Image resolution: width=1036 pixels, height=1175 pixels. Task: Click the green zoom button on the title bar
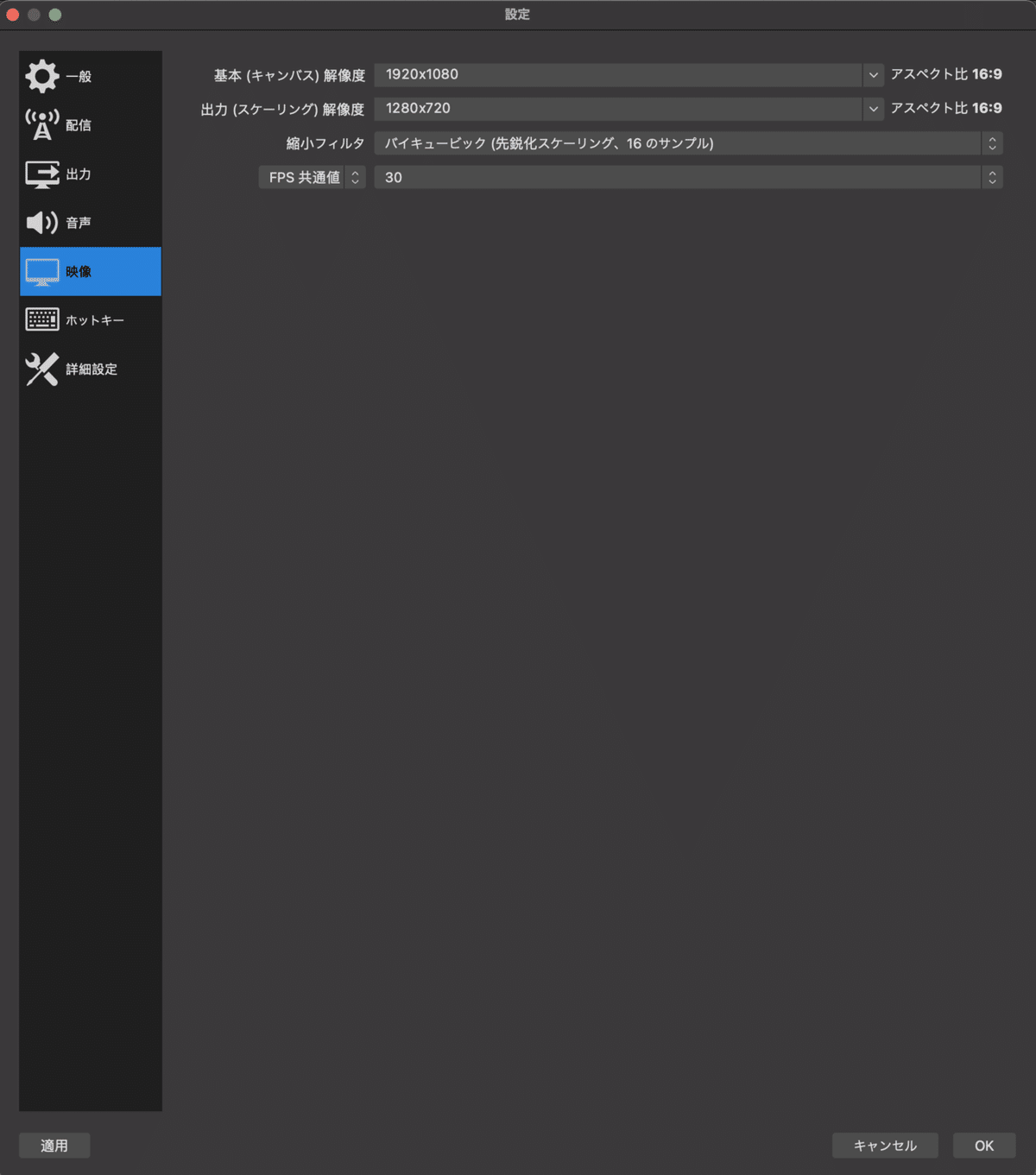pos(56,14)
